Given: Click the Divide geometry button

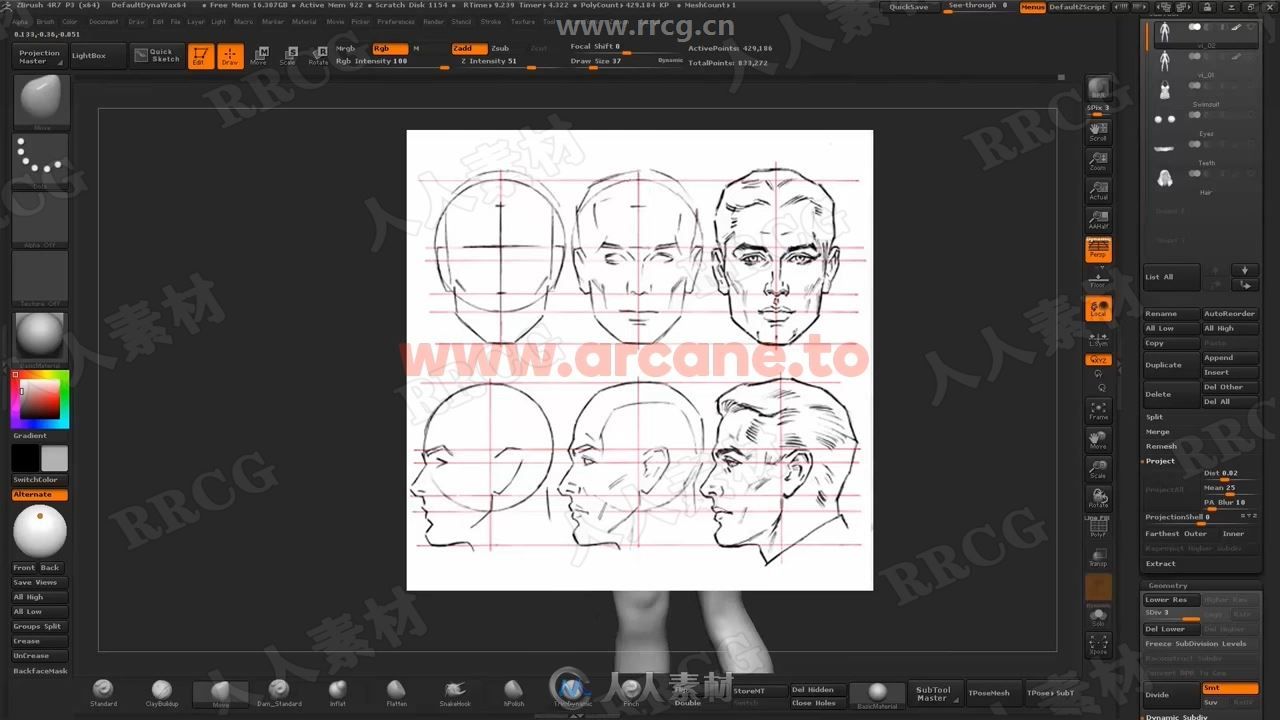Looking at the screenshot, I should point(1172,694).
